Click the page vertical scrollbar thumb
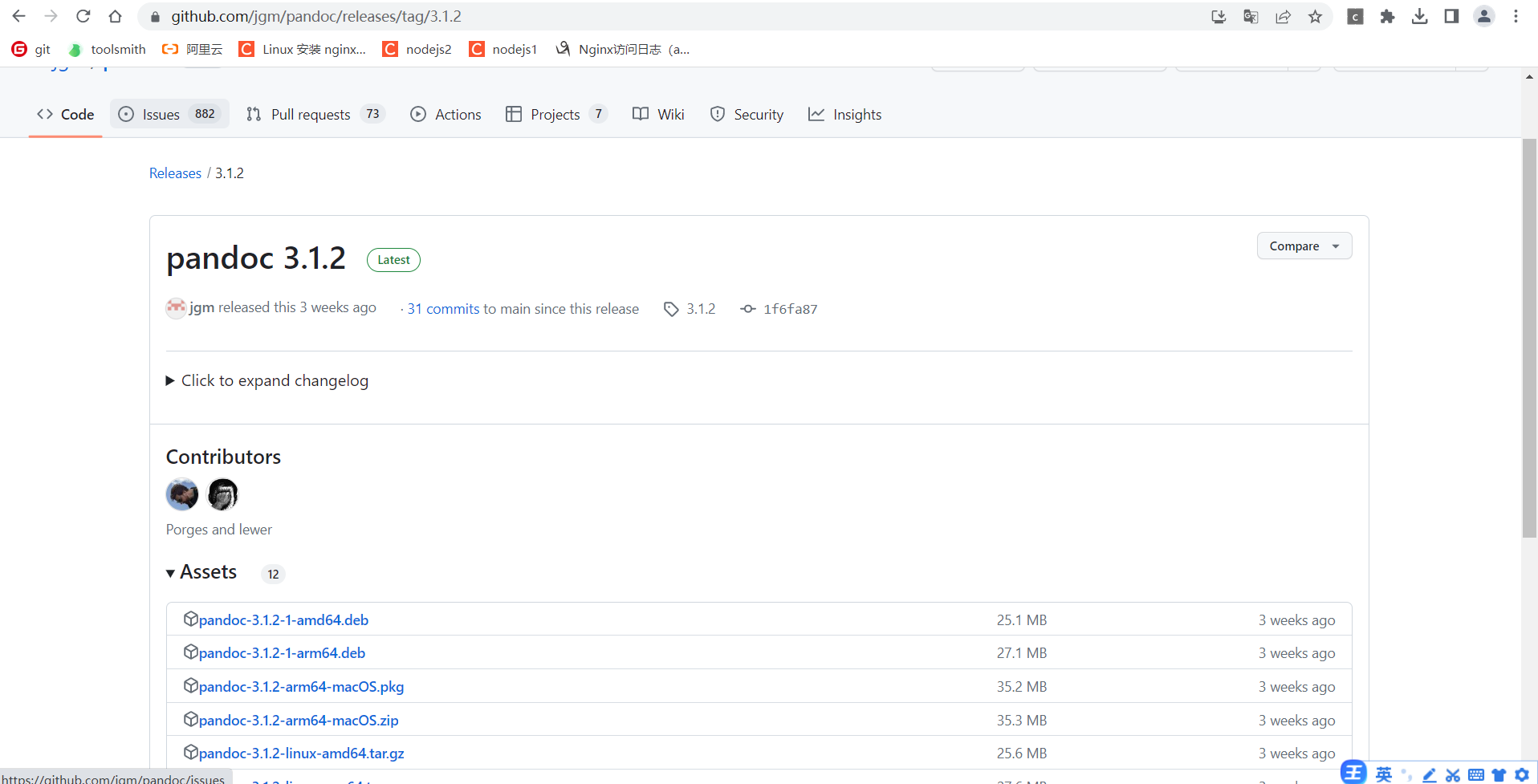Screen dimensions: 1538x784 (x=1529, y=337)
